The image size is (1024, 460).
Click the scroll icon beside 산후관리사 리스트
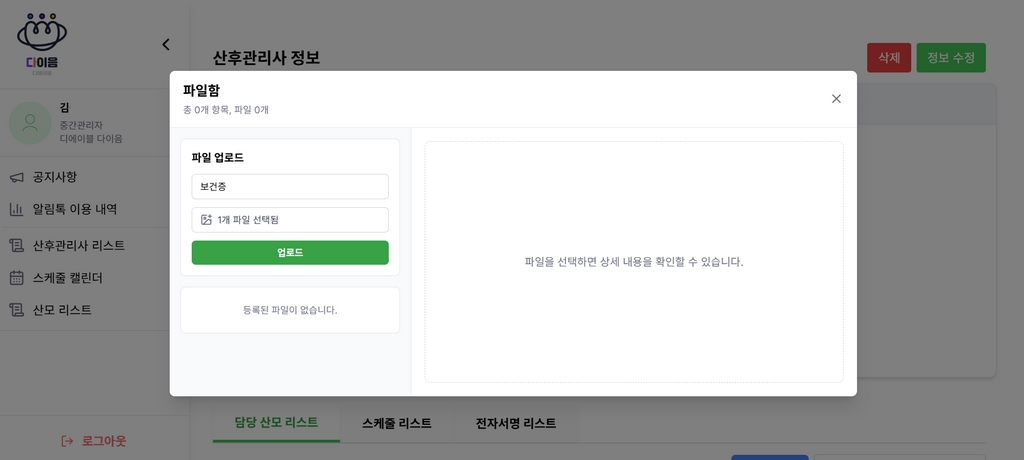pyautogui.click(x=16, y=246)
